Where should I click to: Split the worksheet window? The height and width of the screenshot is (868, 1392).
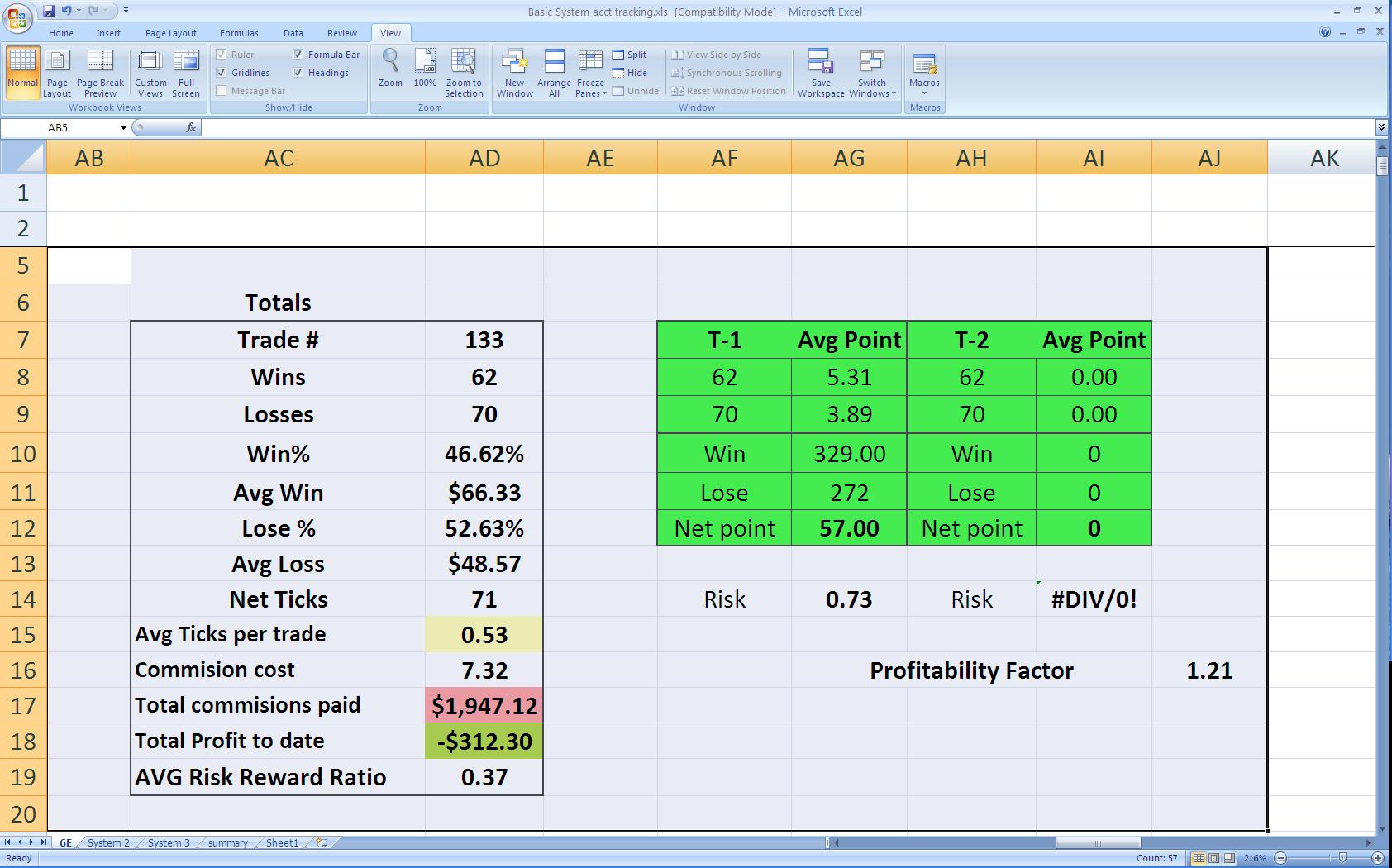click(x=630, y=55)
